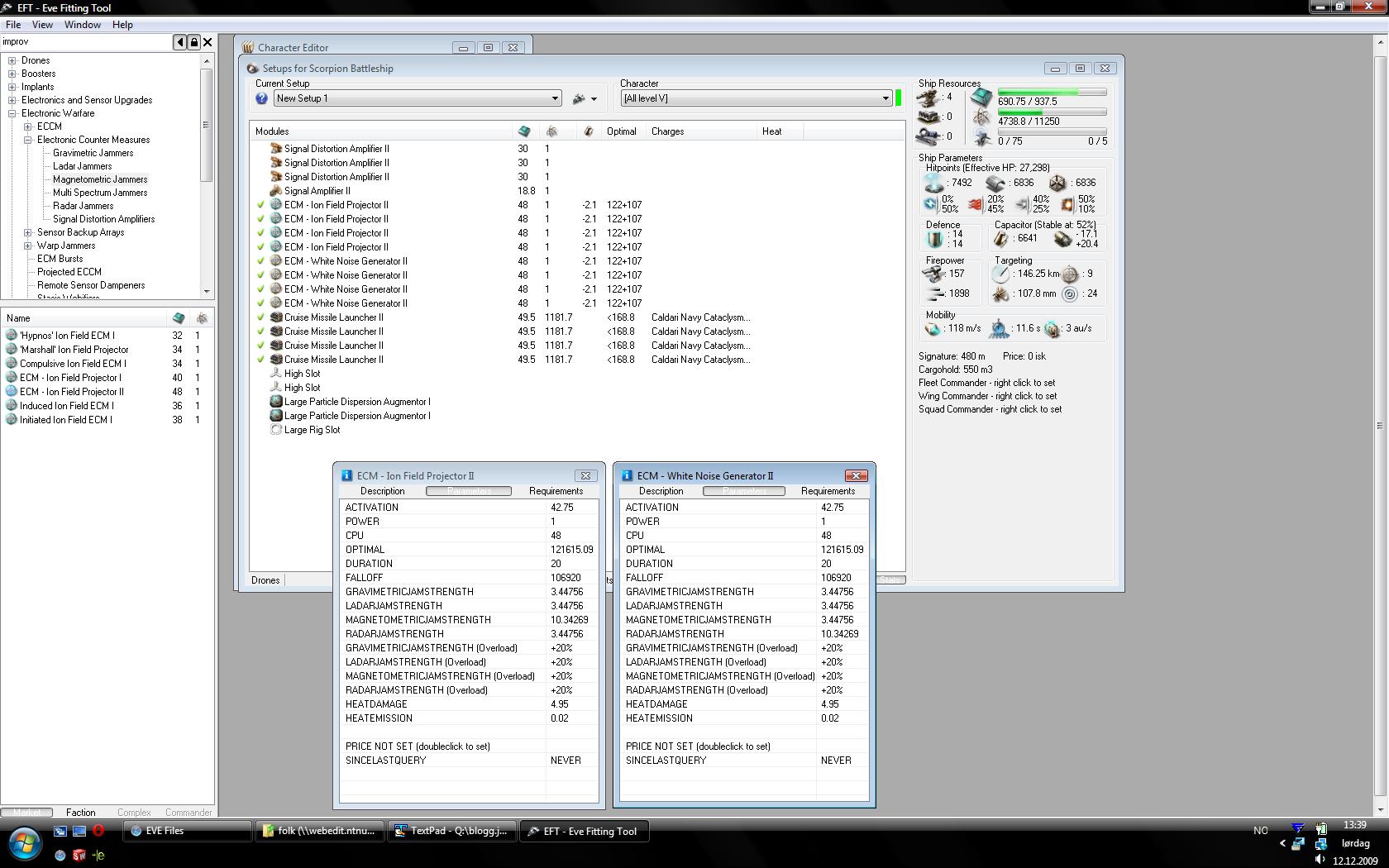
Task: Open the ship icon menu next to setup
Action: pos(584,98)
